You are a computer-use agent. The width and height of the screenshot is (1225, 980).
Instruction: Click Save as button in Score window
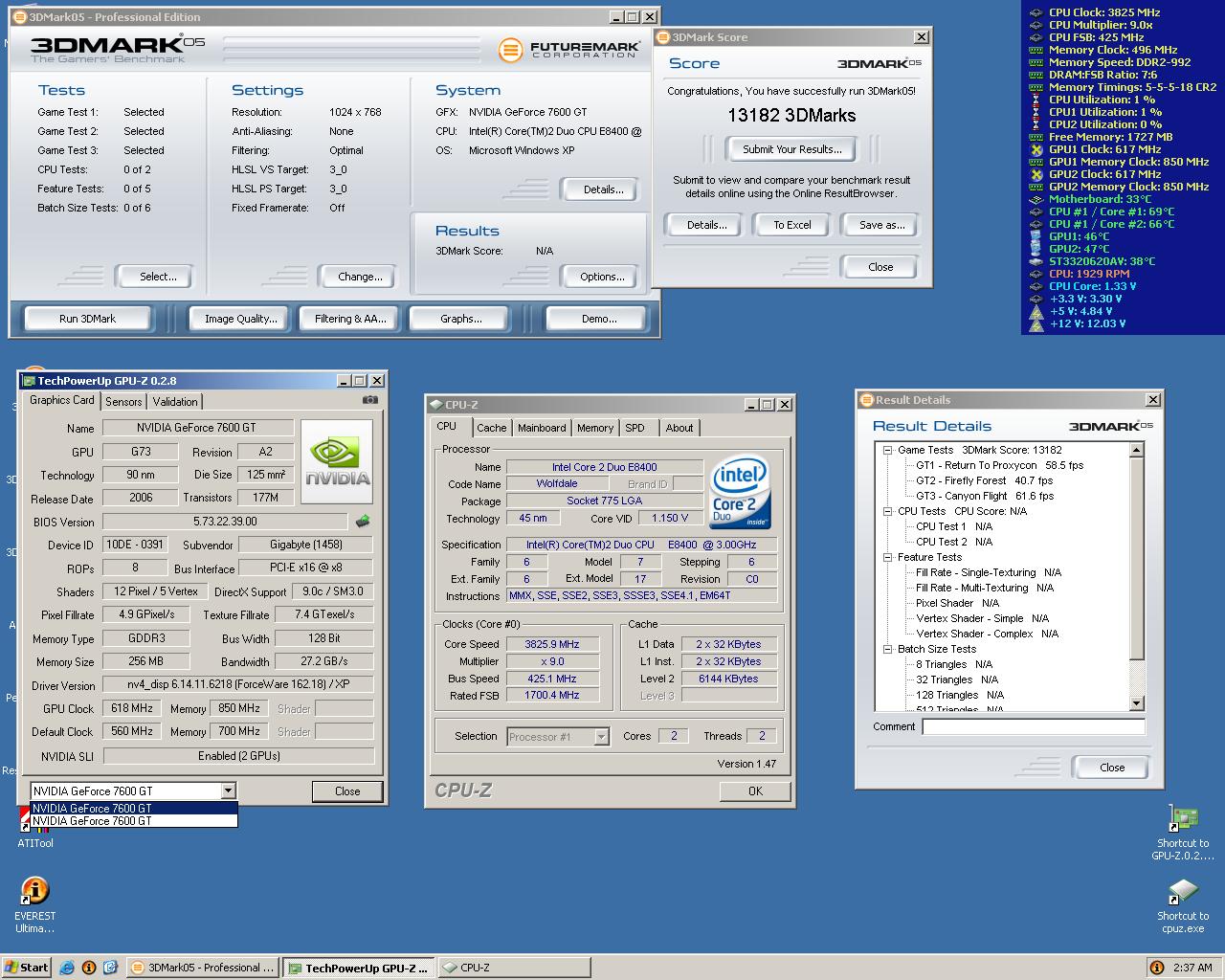click(x=881, y=225)
